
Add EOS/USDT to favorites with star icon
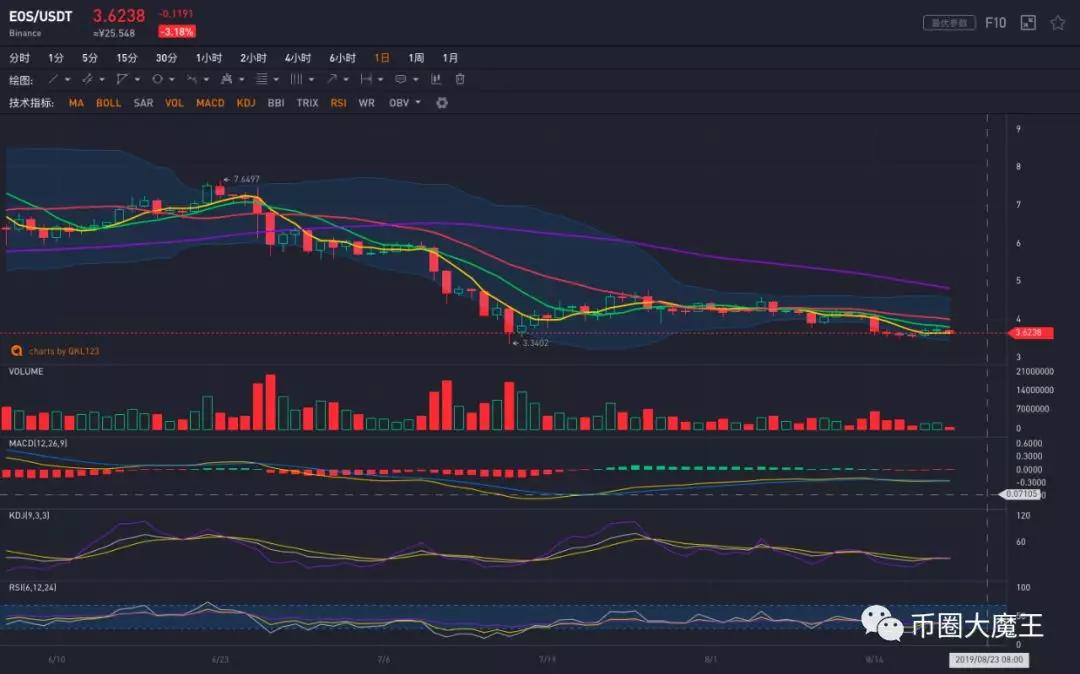click(1058, 23)
